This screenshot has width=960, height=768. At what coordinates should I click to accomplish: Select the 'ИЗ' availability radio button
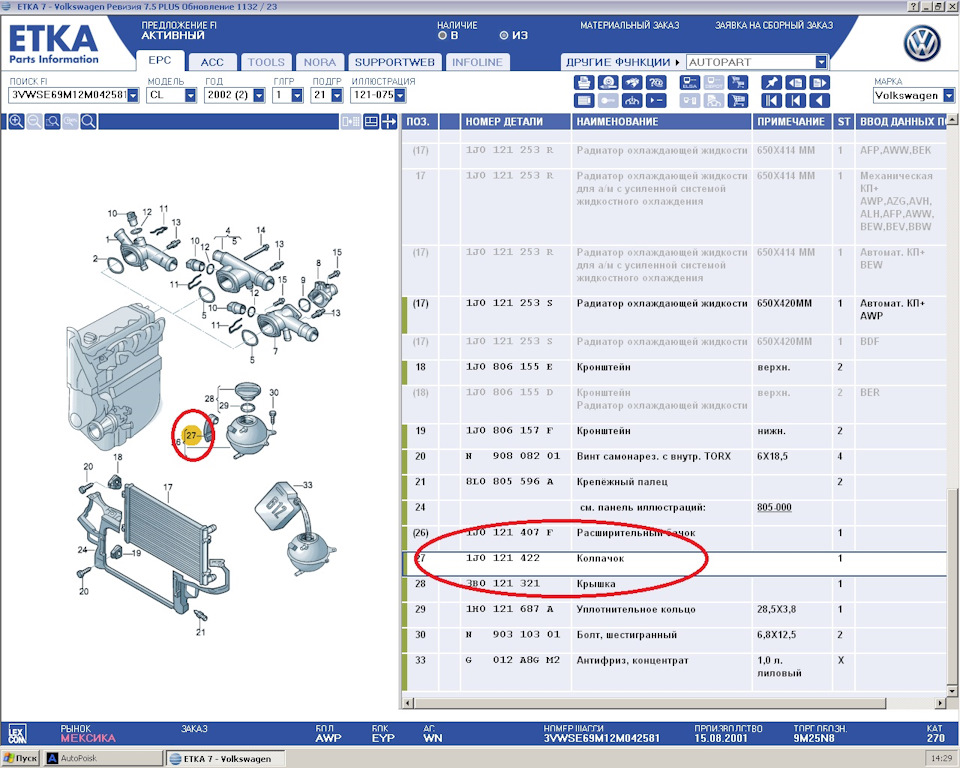(503, 36)
